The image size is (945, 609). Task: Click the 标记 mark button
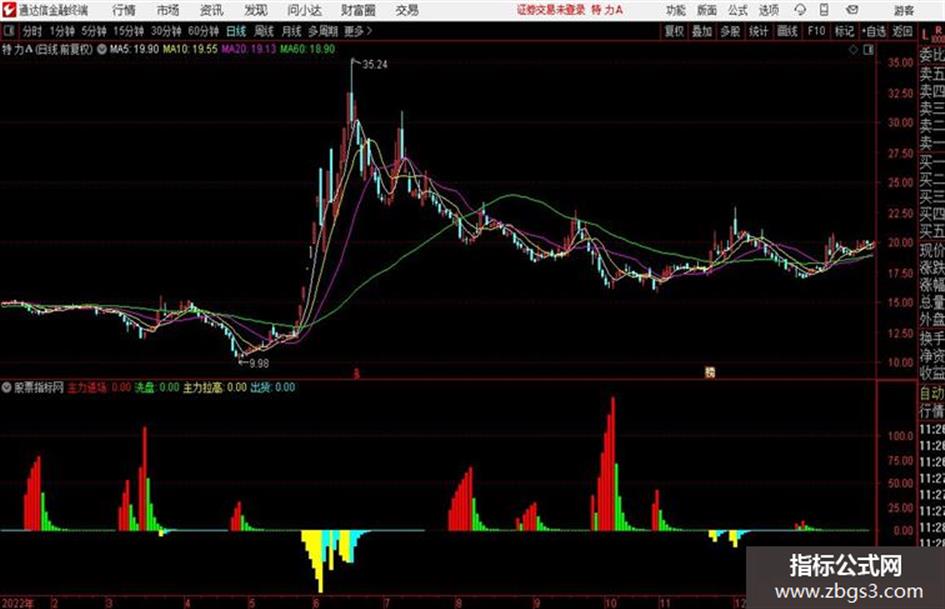coord(844,31)
